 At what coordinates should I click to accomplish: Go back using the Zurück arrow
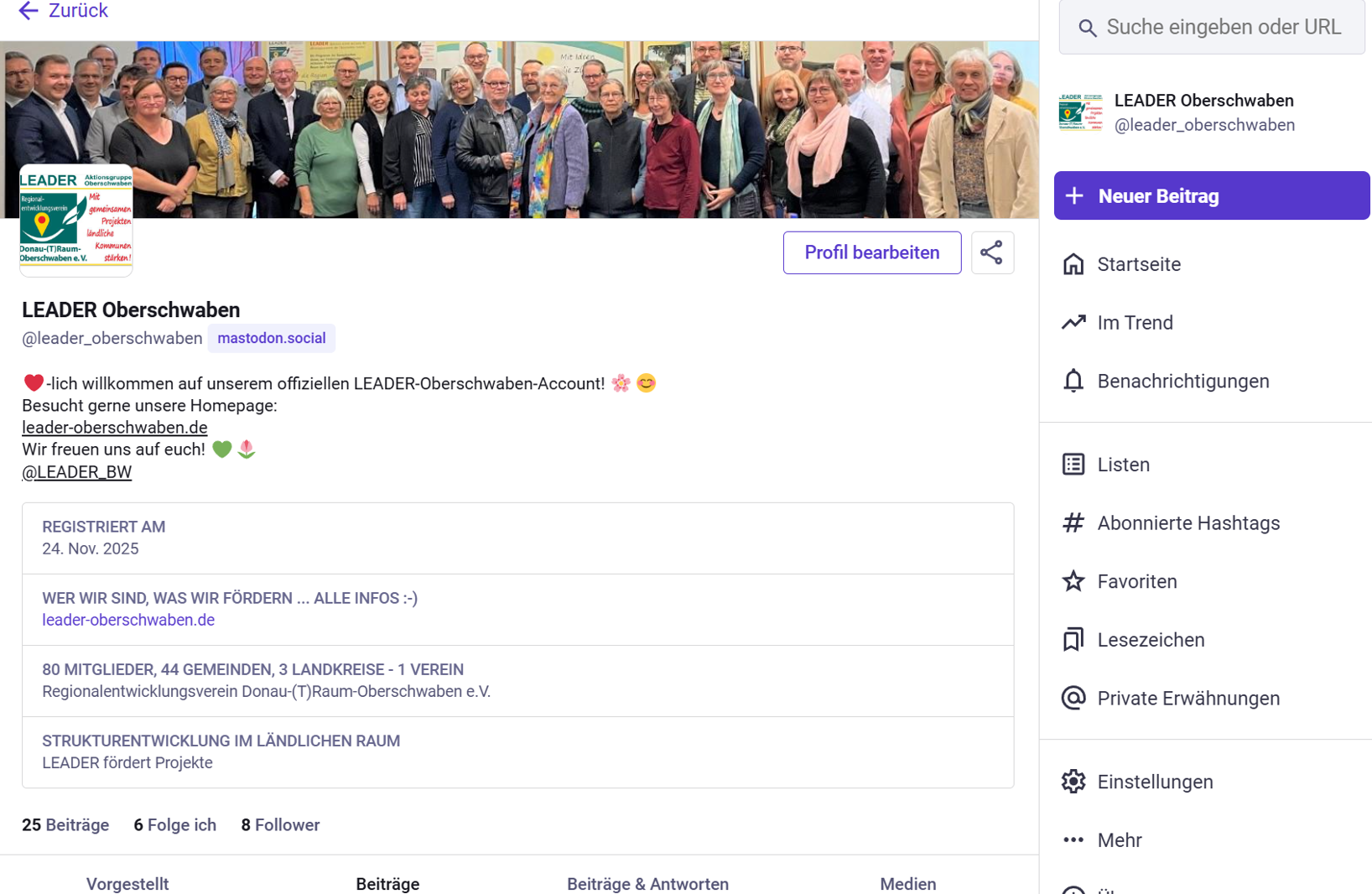29,11
